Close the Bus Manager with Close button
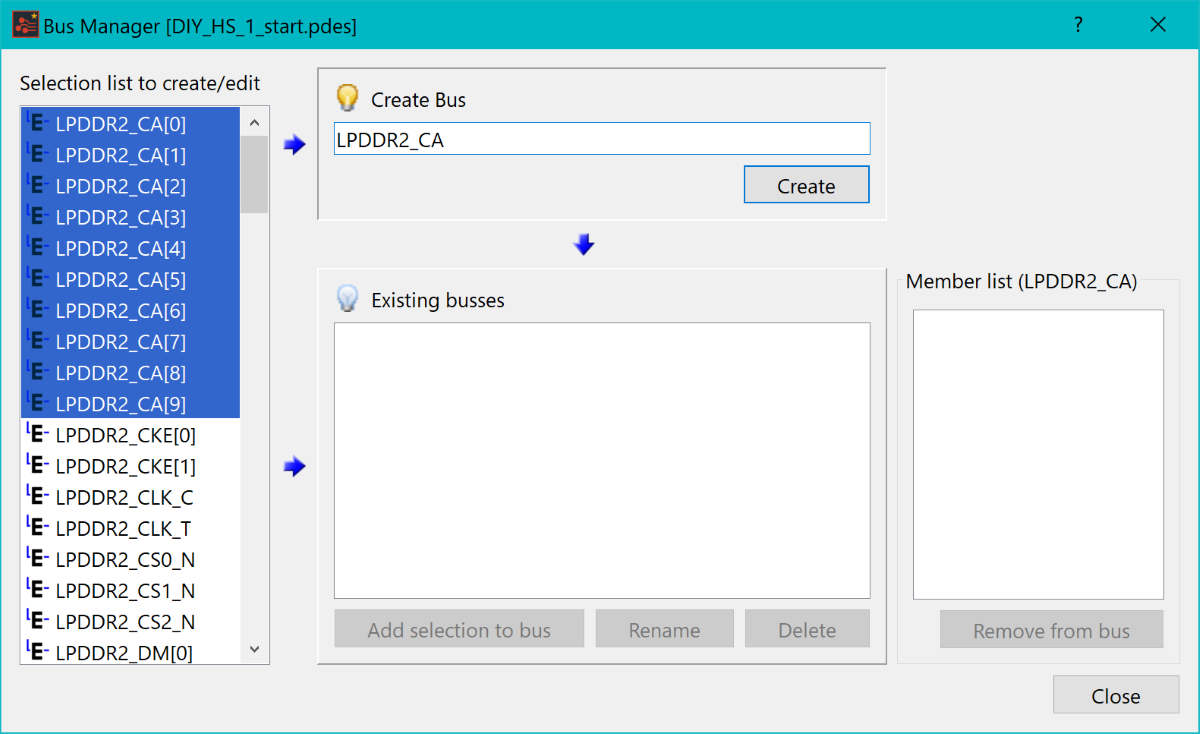Viewport: 1200px width, 734px height. [1116, 695]
